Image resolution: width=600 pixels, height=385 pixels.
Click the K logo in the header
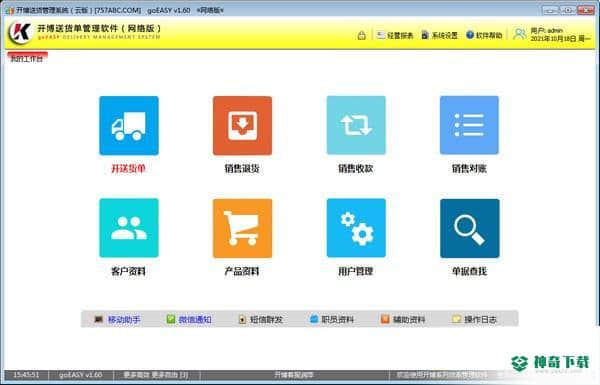(x=20, y=33)
